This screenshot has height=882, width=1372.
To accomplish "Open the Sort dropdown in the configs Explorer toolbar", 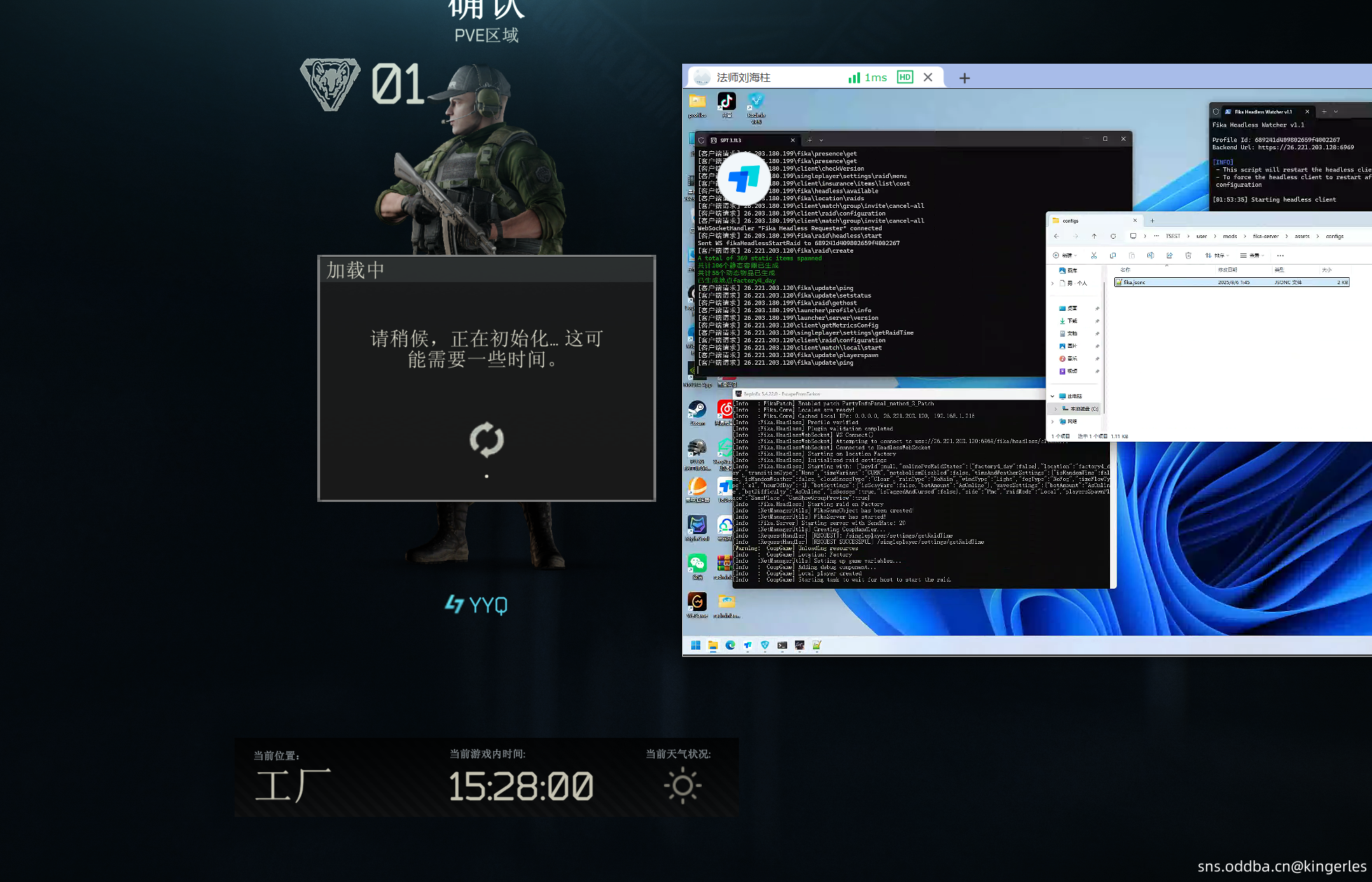I will click(x=1217, y=255).
